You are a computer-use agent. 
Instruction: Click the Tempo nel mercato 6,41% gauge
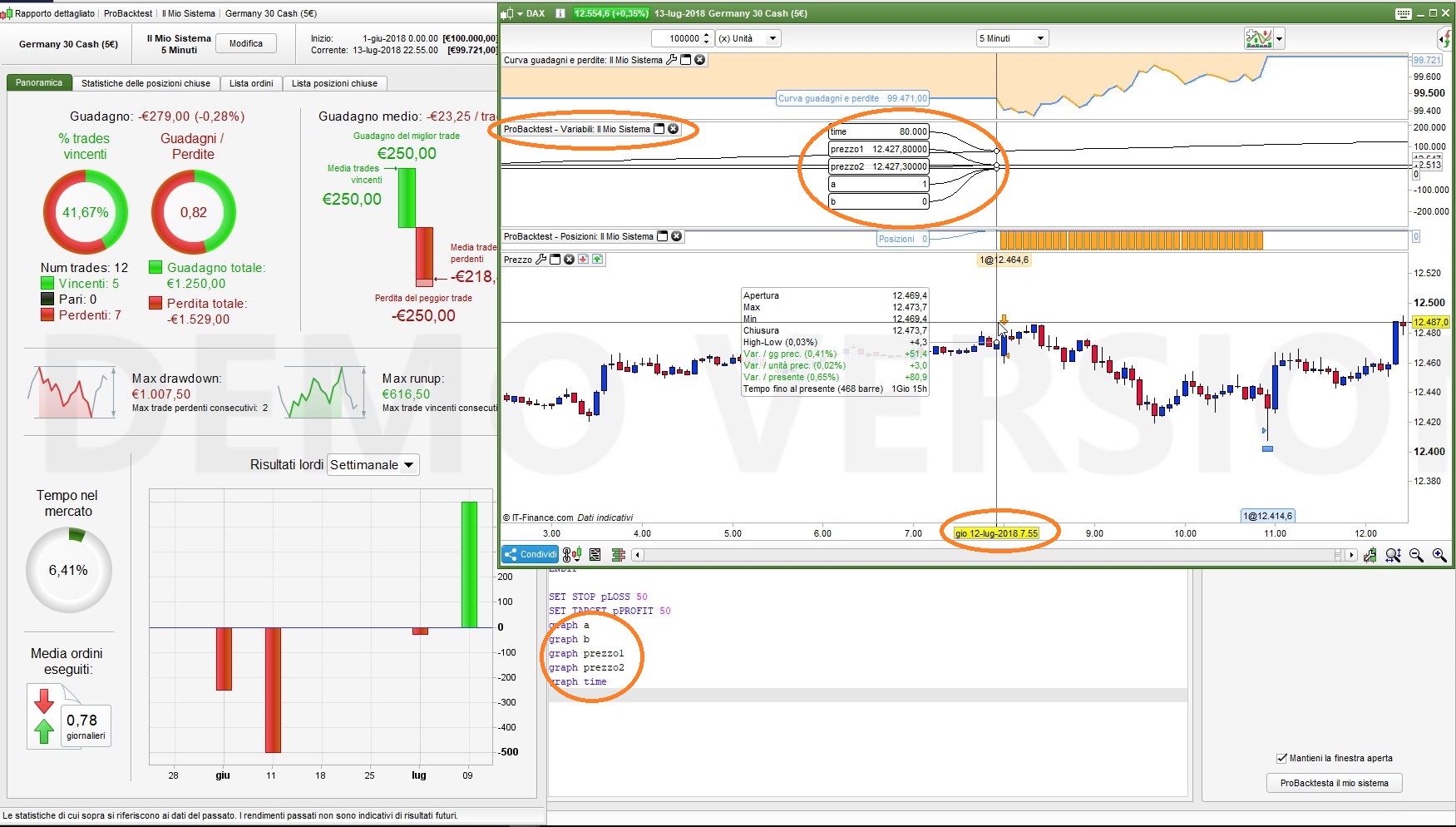coord(68,570)
